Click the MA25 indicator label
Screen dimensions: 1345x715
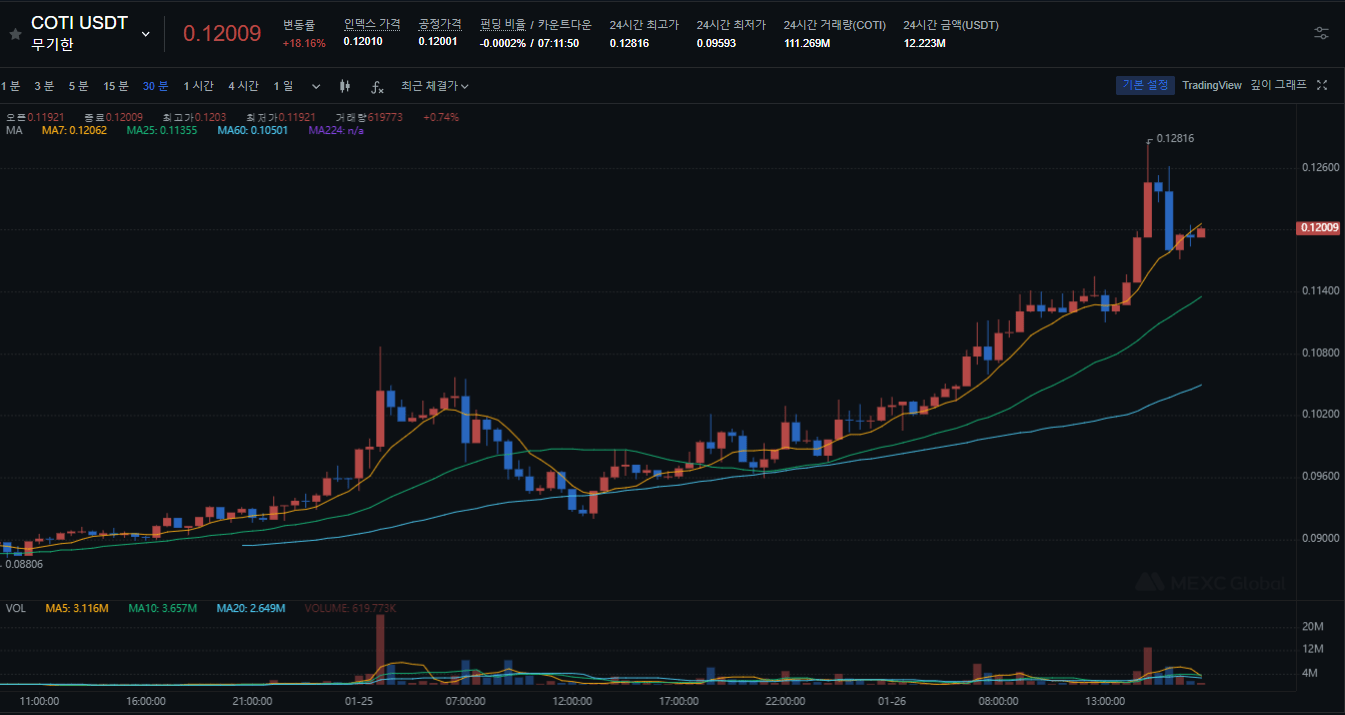click(162, 130)
